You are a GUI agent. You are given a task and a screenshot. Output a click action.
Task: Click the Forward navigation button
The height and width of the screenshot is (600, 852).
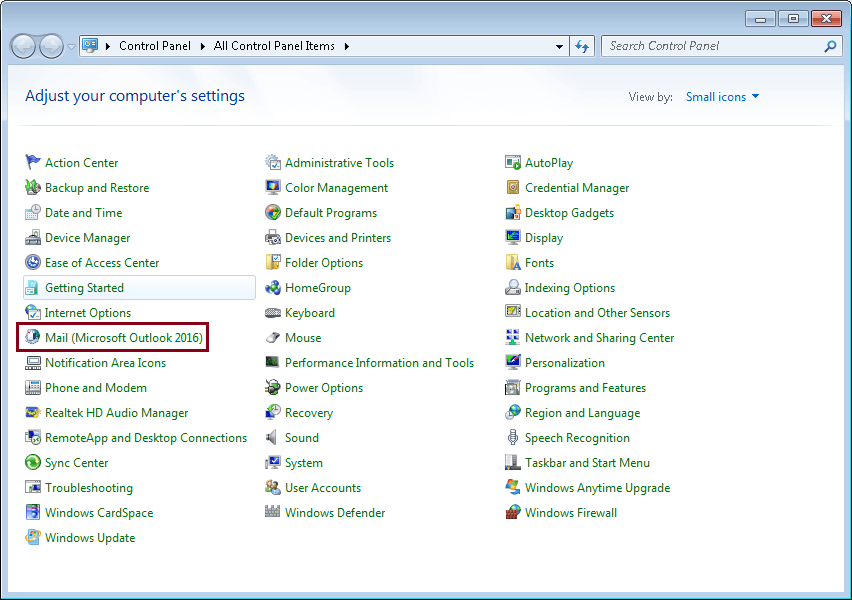52,47
